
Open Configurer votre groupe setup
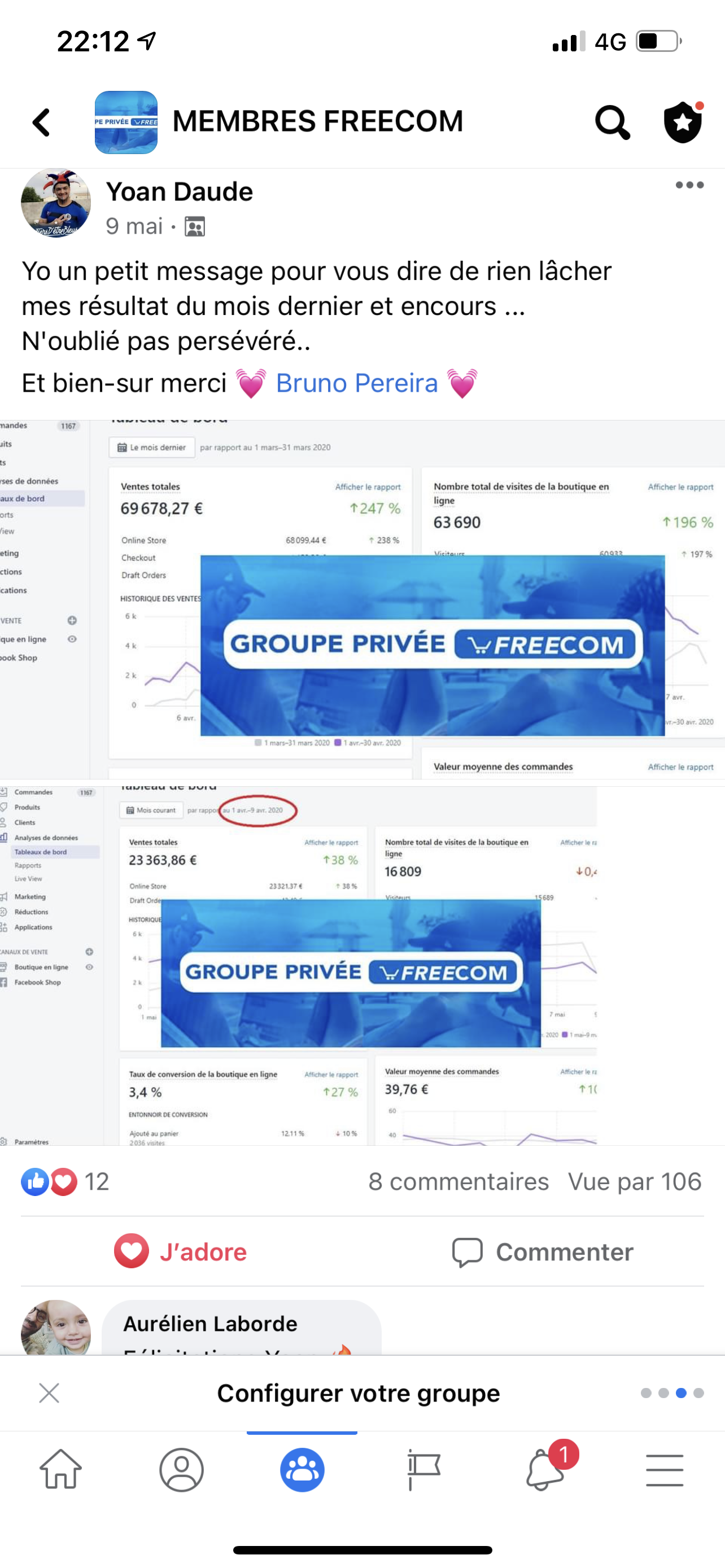coord(359,1393)
